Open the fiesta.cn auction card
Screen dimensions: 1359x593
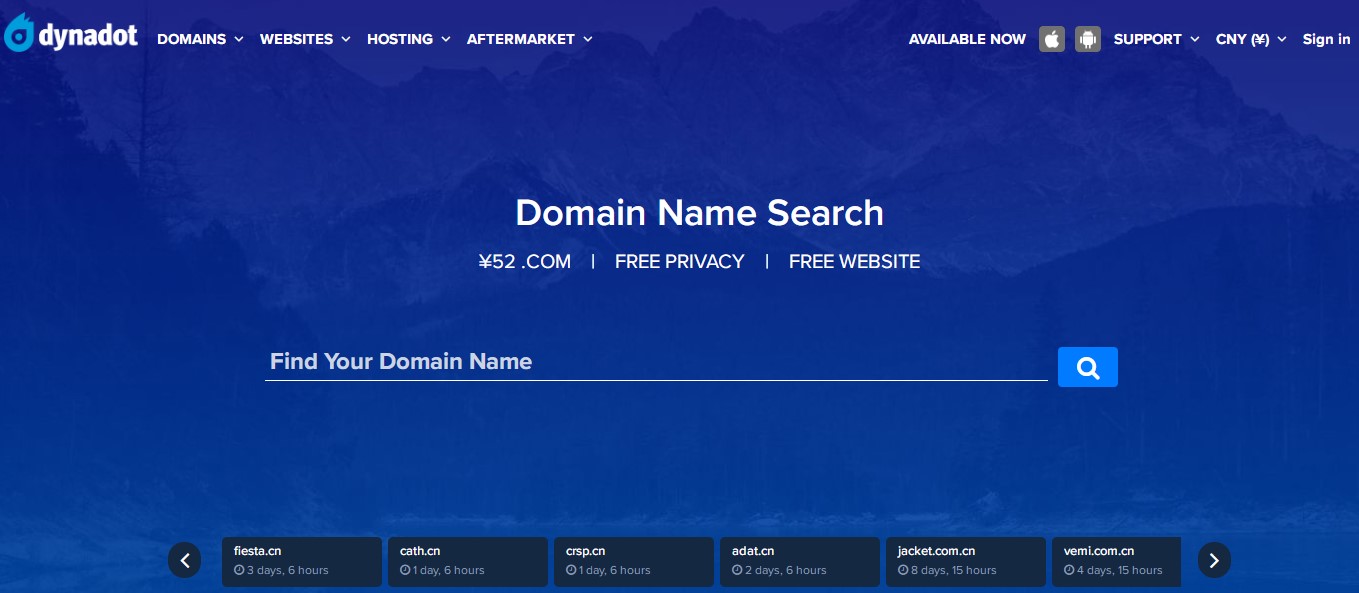302,562
